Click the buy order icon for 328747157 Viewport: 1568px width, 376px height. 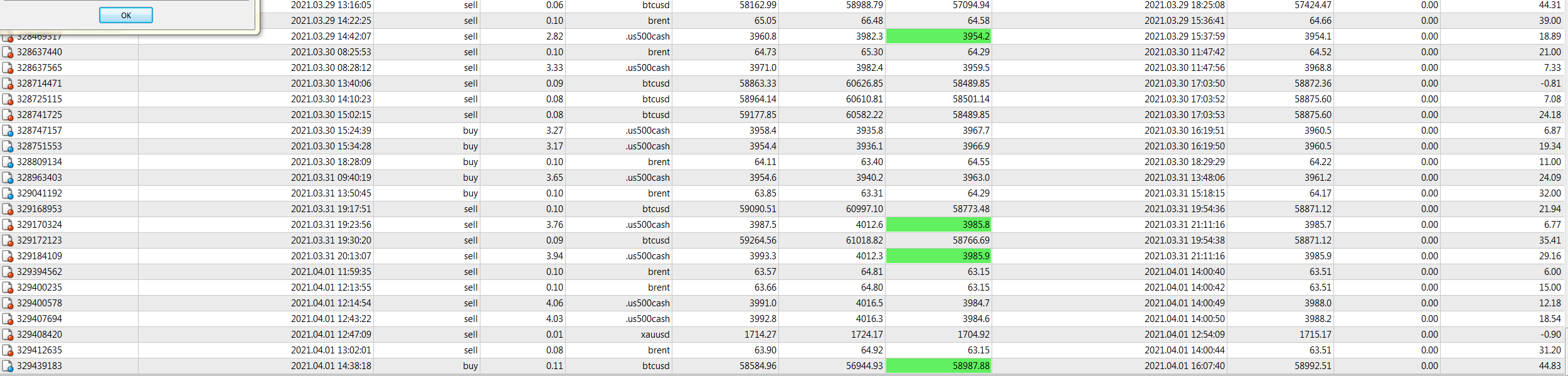coord(8,131)
